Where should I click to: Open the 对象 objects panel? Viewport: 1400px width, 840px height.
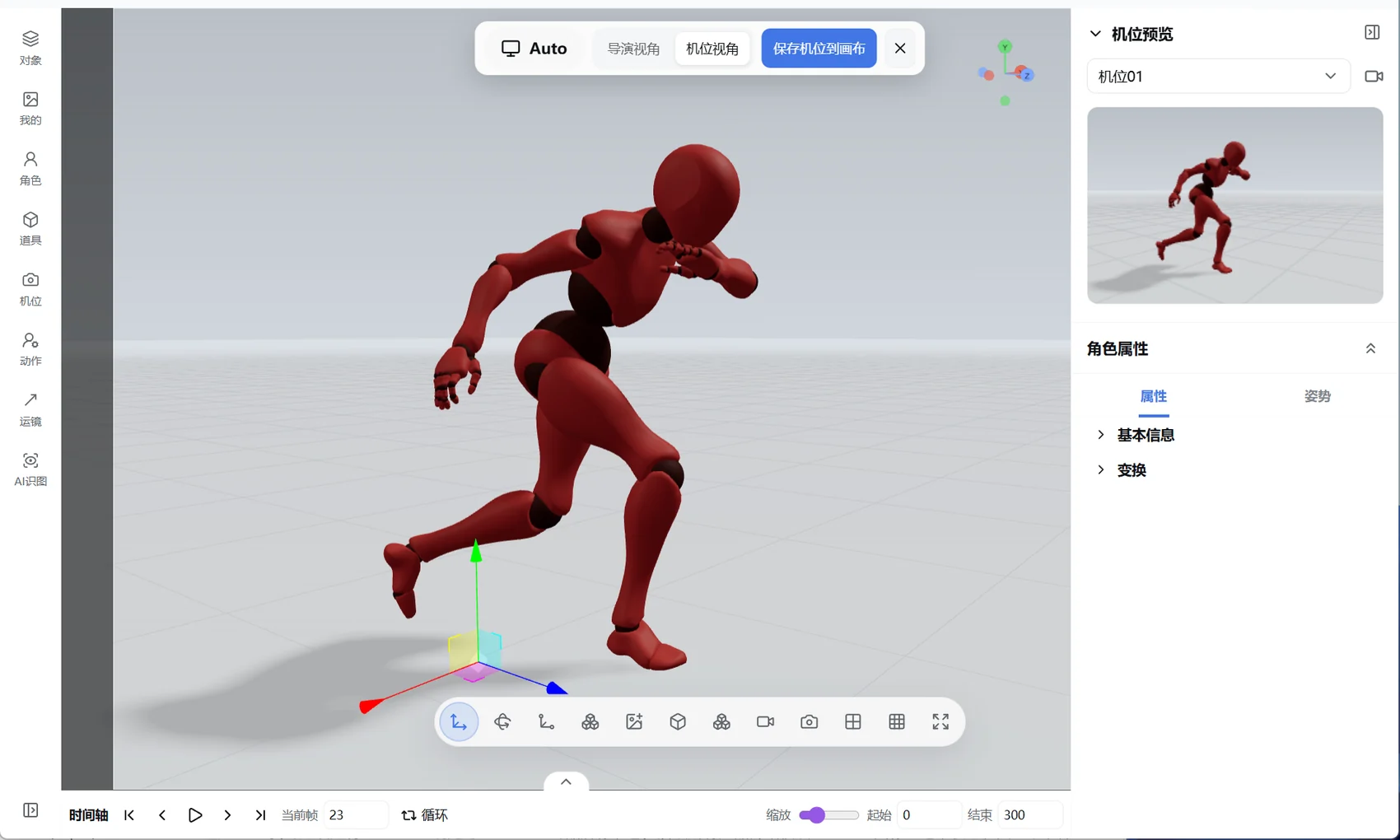coord(30,48)
